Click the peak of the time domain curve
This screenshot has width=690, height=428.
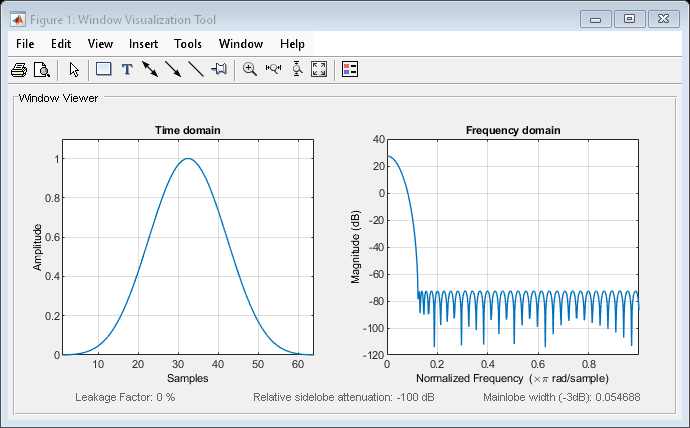tap(186, 159)
